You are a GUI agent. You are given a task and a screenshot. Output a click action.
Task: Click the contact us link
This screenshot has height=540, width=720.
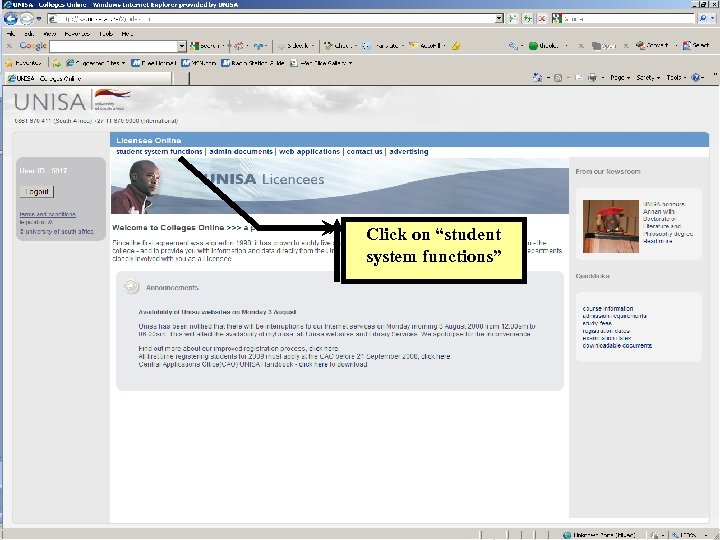click(x=365, y=152)
